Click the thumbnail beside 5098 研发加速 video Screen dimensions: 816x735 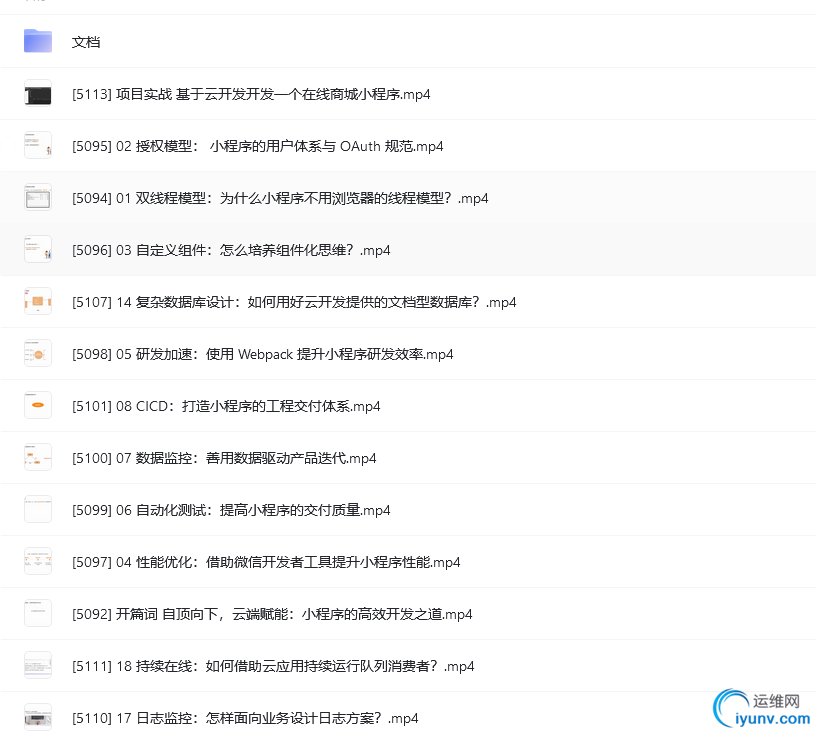pyautogui.click(x=37, y=353)
